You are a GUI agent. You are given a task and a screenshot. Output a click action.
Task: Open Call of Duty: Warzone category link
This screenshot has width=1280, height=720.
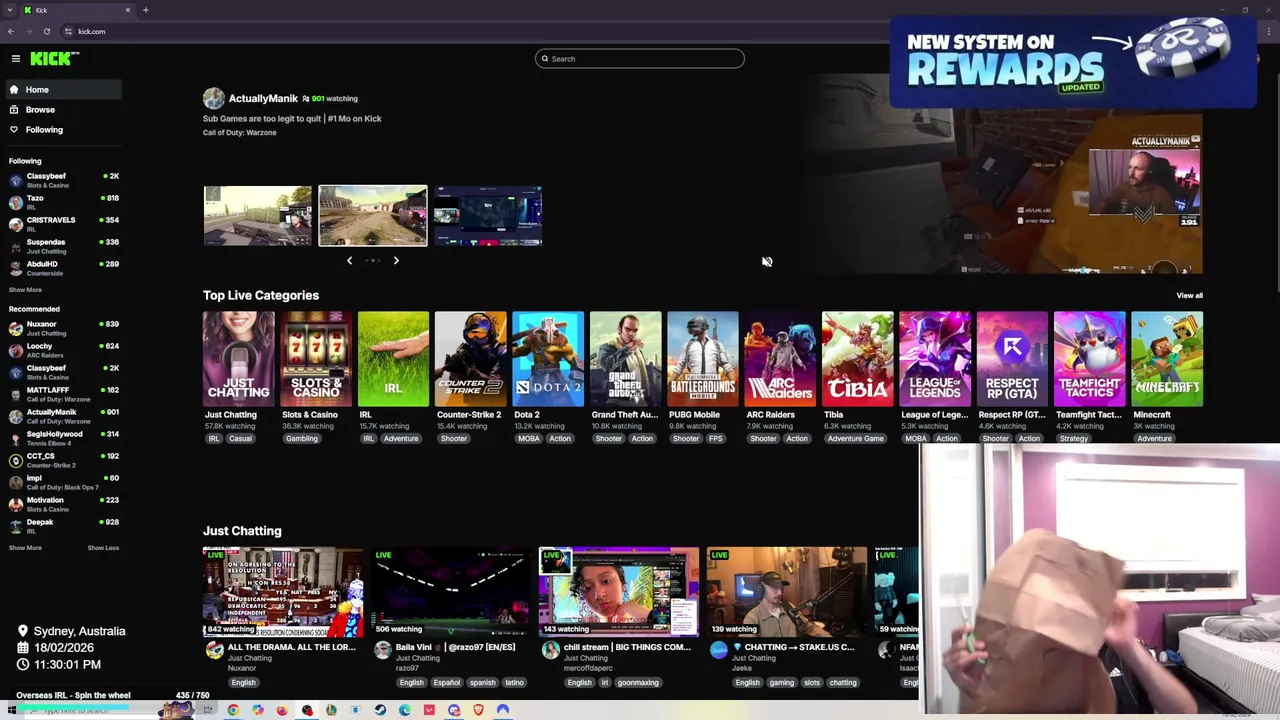240,133
